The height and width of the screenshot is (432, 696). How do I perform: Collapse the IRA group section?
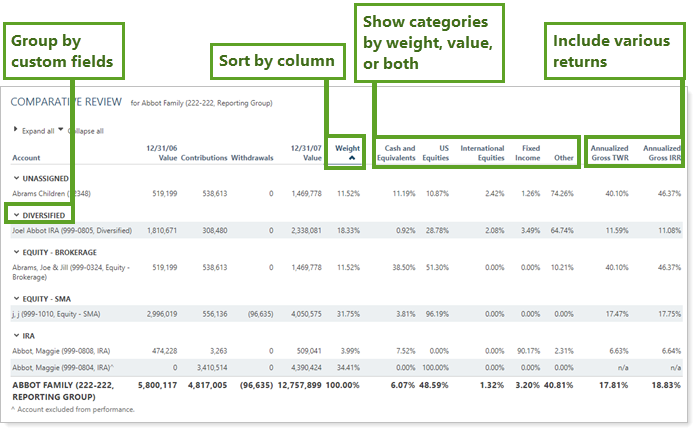[16, 336]
